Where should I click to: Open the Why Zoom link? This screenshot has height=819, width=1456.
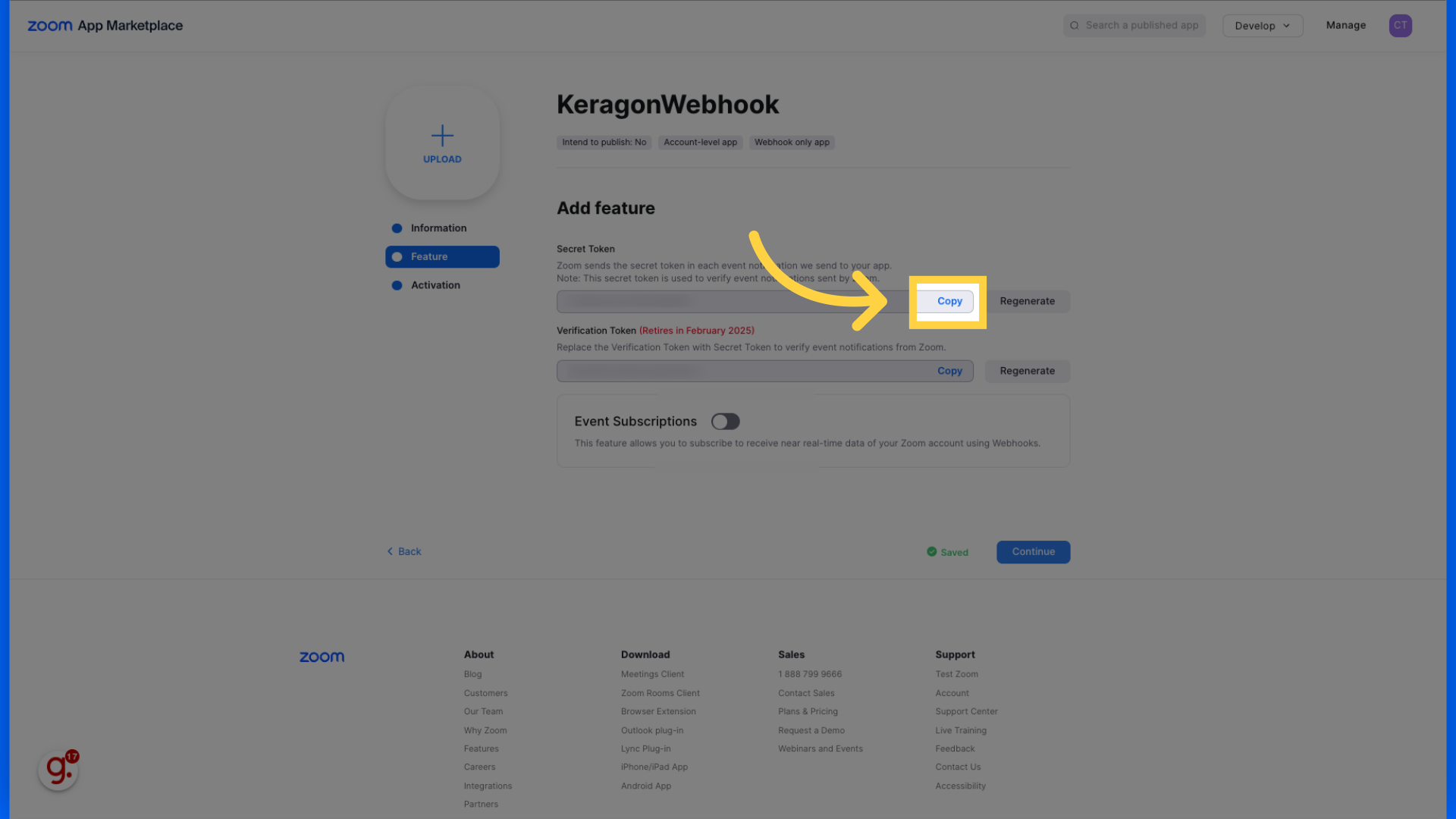pyautogui.click(x=485, y=731)
